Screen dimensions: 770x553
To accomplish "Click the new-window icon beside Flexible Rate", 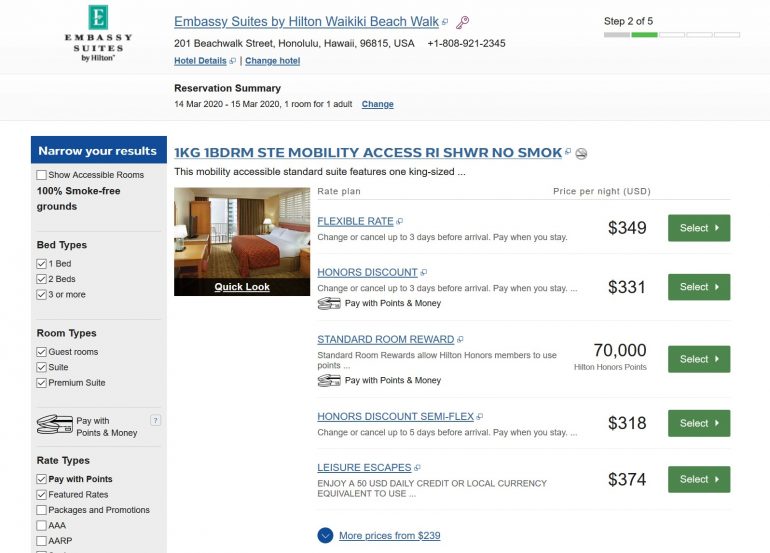I will coord(400,222).
